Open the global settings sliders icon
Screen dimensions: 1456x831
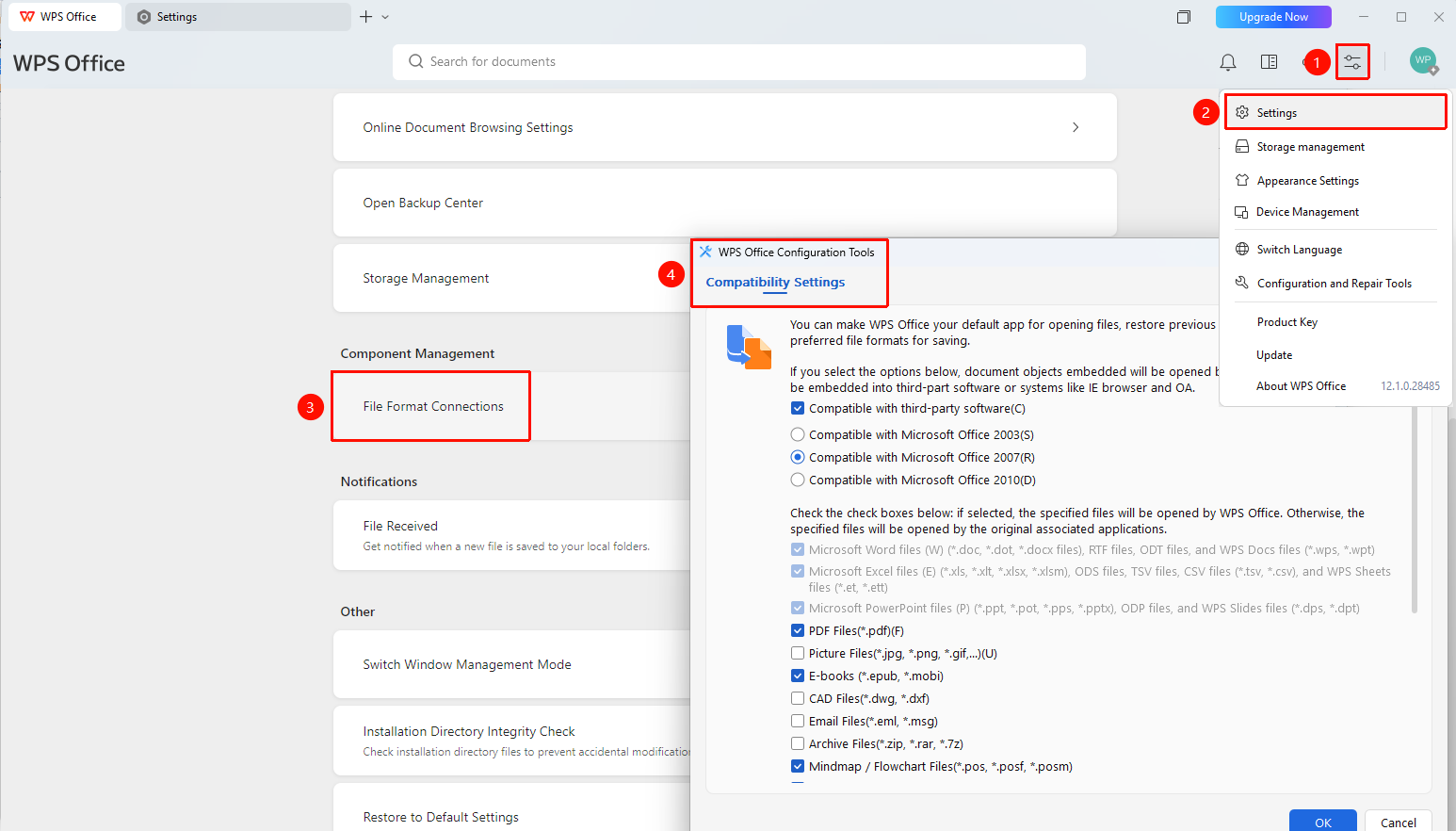pos(1352,62)
